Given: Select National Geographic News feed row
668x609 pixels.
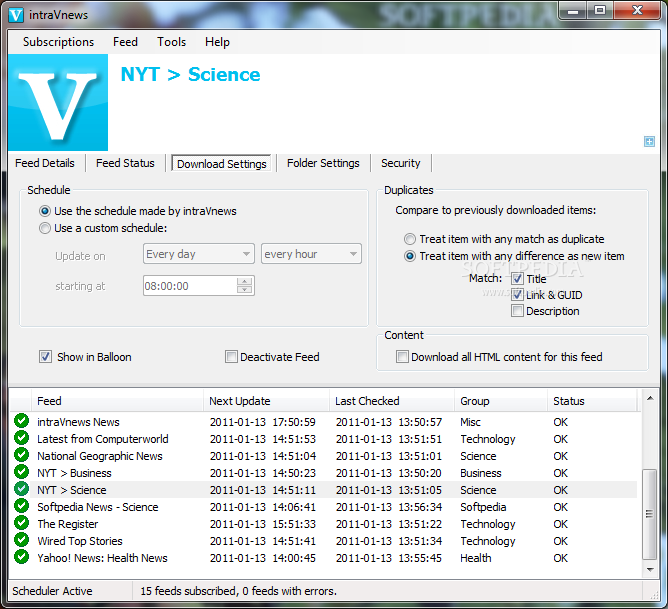Looking at the screenshot, I should point(323,456).
